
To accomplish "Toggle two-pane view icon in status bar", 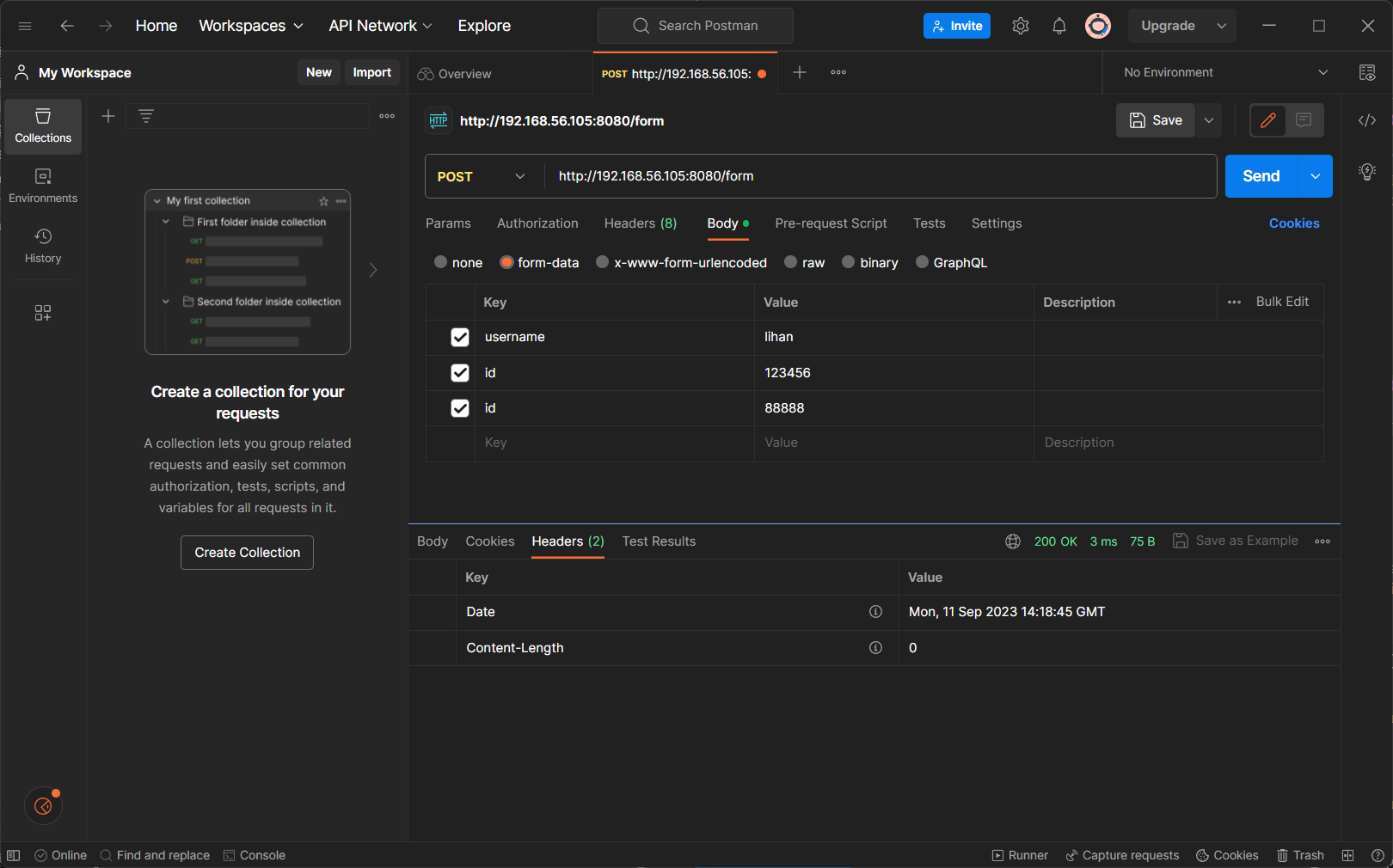I will tap(1347, 855).
